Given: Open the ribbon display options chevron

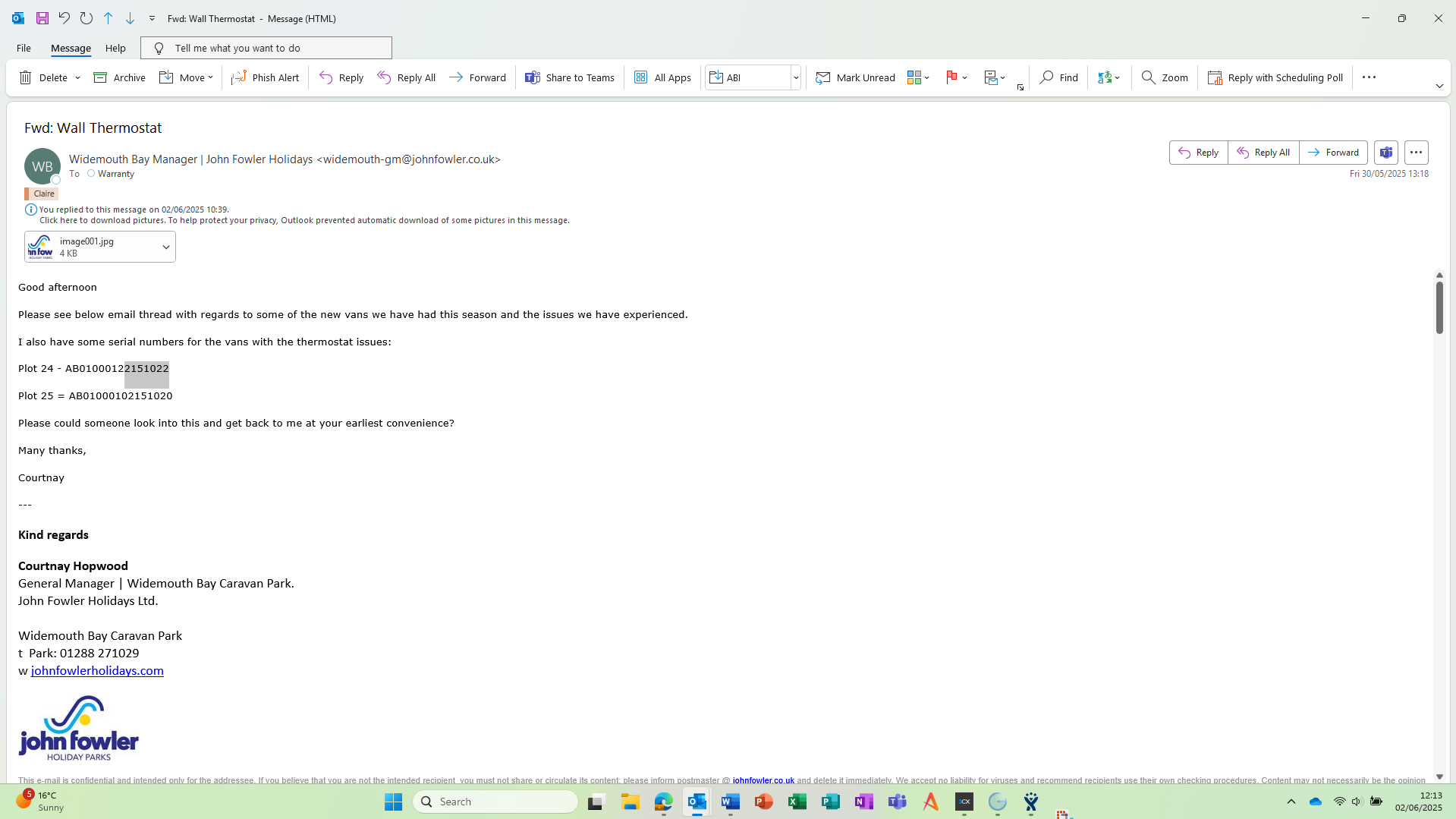Looking at the screenshot, I should pyautogui.click(x=1439, y=86).
